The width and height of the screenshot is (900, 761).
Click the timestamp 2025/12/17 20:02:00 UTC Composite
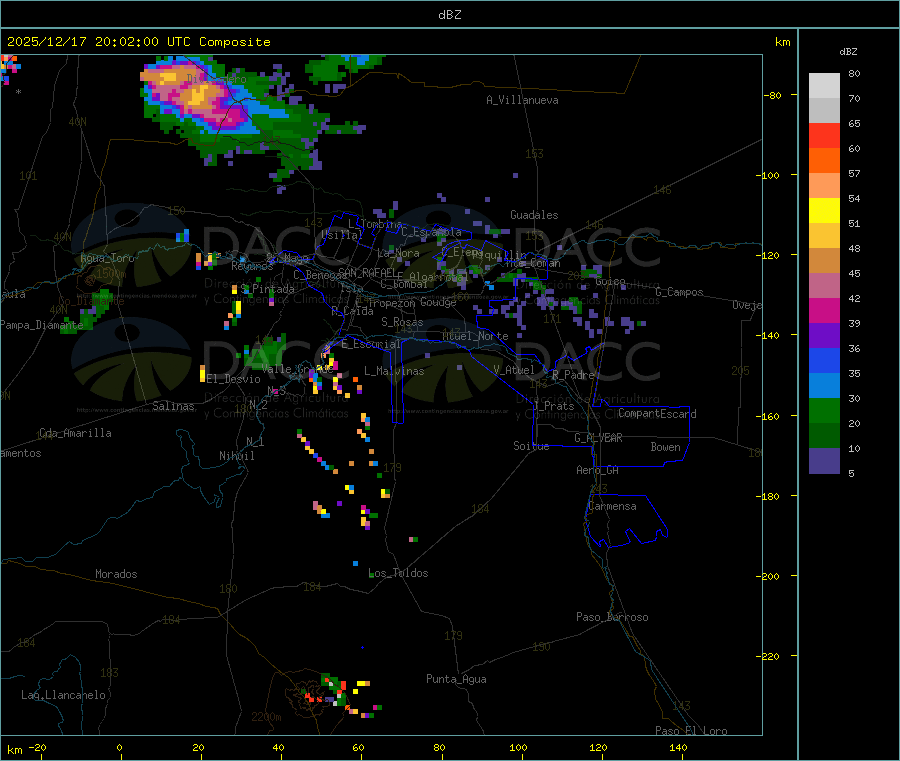pos(138,42)
